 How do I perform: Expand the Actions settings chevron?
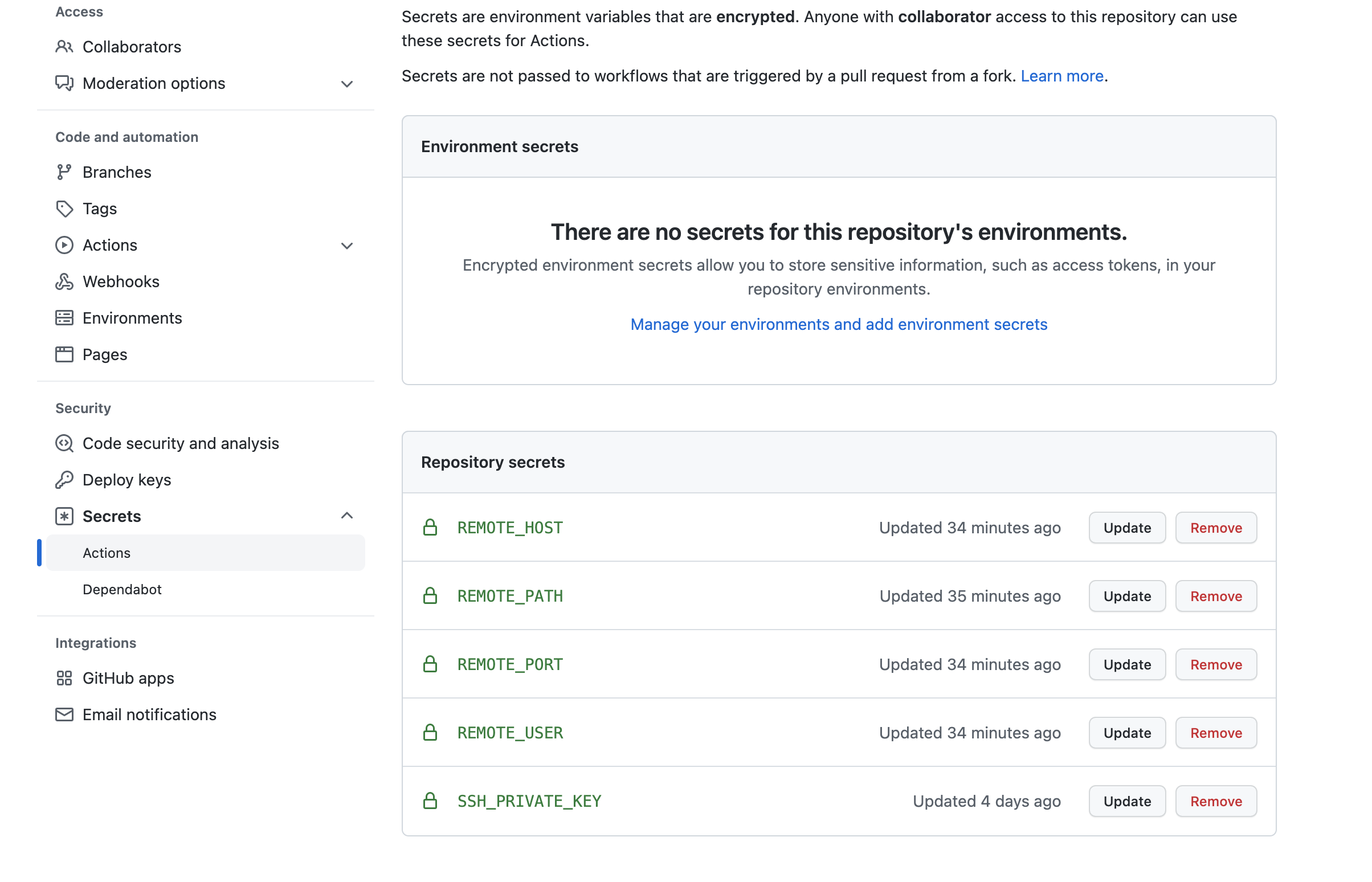pos(346,246)
